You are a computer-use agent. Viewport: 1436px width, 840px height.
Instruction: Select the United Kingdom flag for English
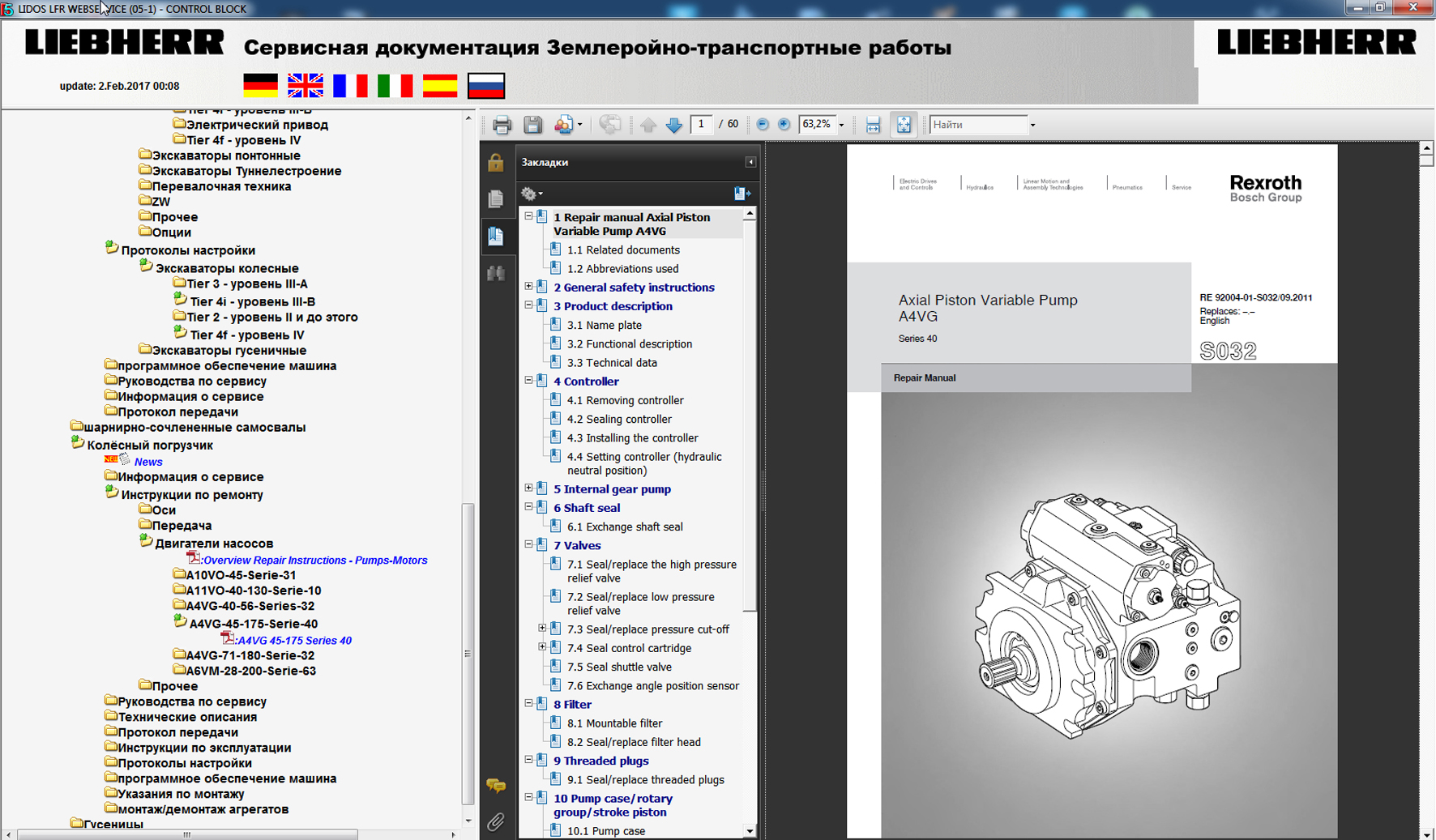(306, 86)
